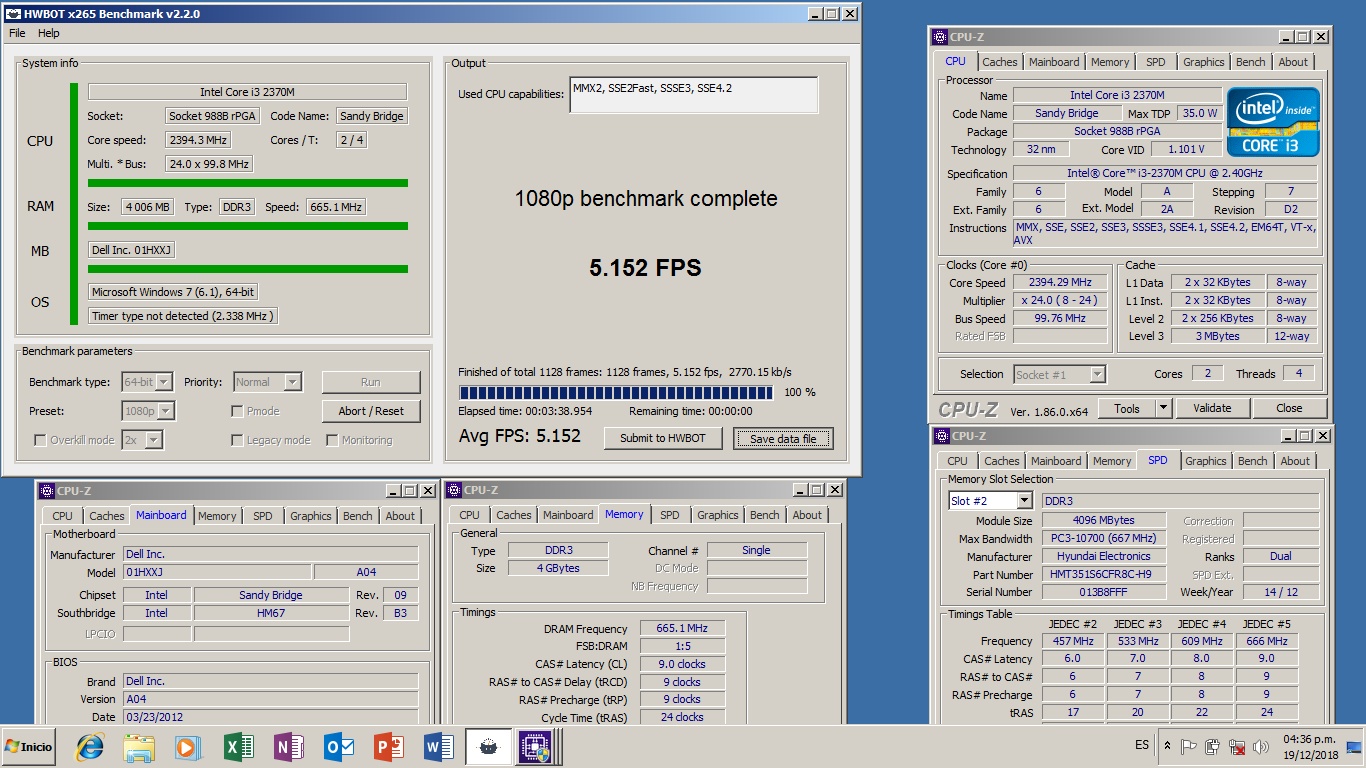Open Excel from the taskbar
Image resolution: width=1366 pixels, height=768 pixels.
point(240,746)
